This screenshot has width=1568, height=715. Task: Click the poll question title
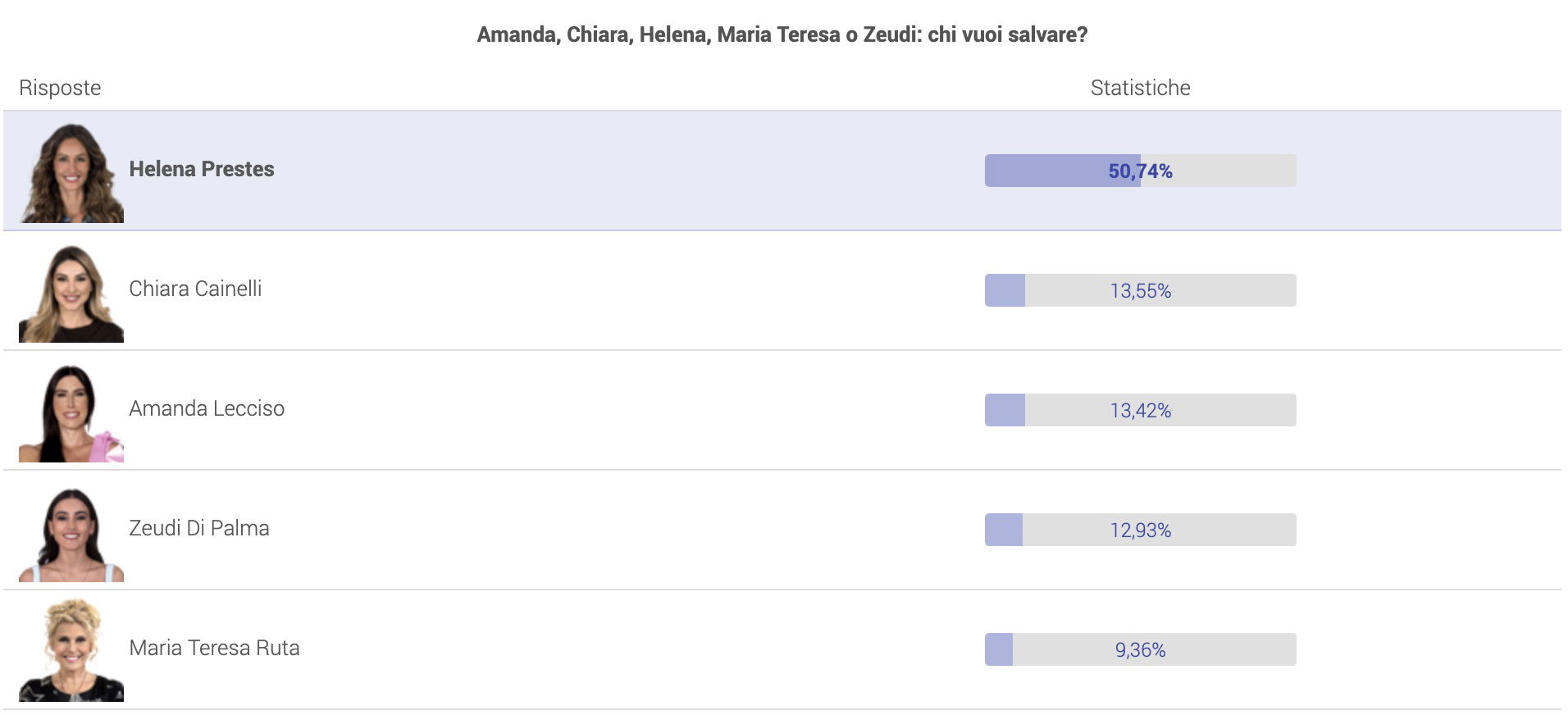[782, 34]
